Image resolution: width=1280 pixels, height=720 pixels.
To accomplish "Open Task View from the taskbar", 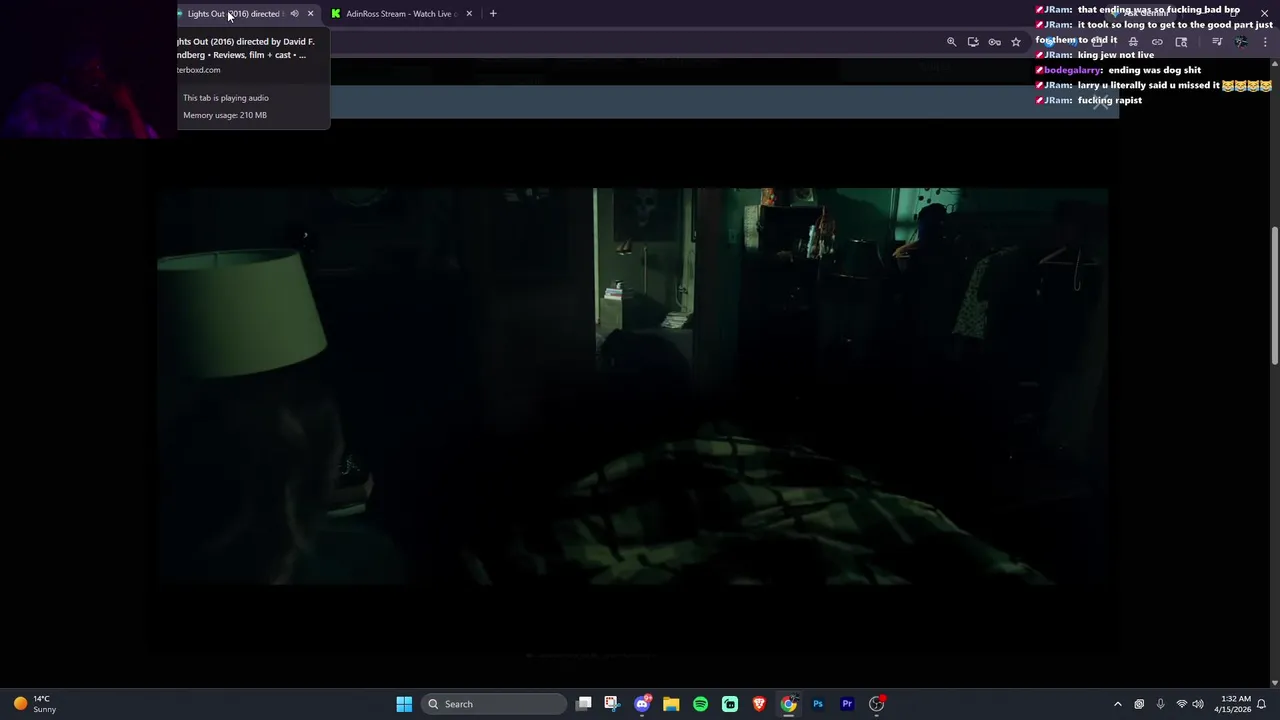I will tap(584, 704).
